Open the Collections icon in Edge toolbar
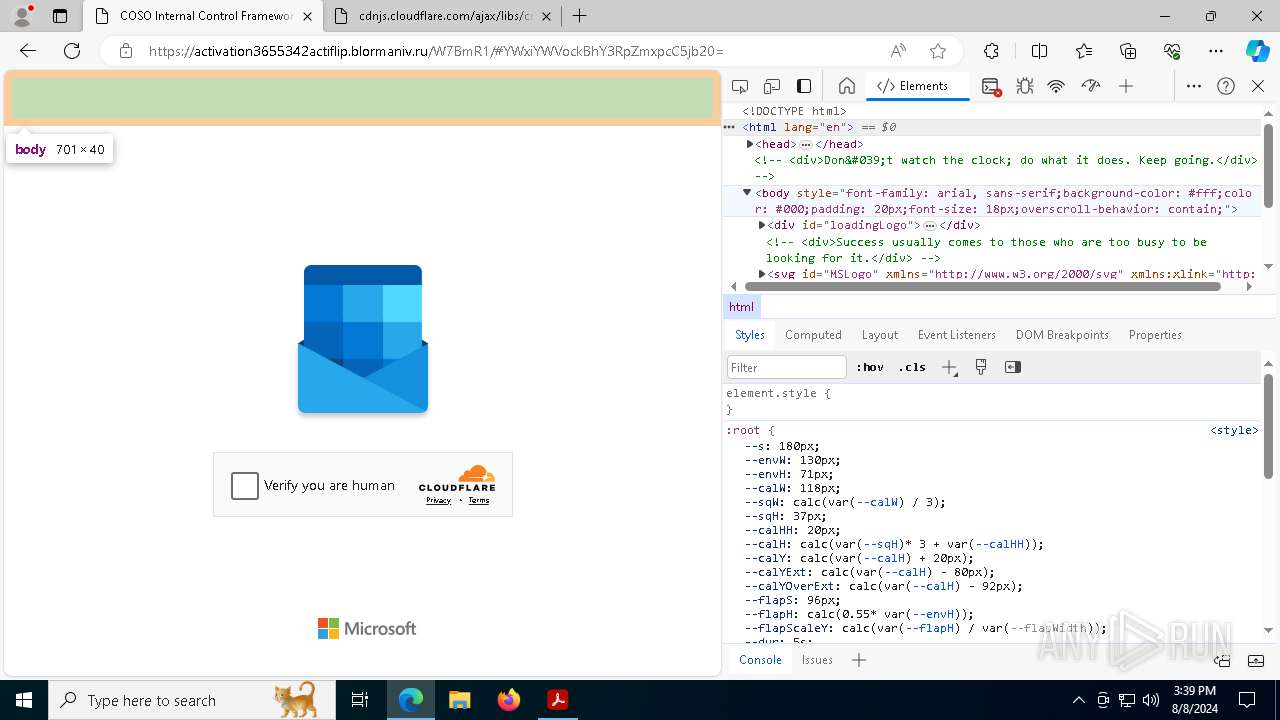Viewport: 1280px width, 720px height. [x=1128, y=51]
